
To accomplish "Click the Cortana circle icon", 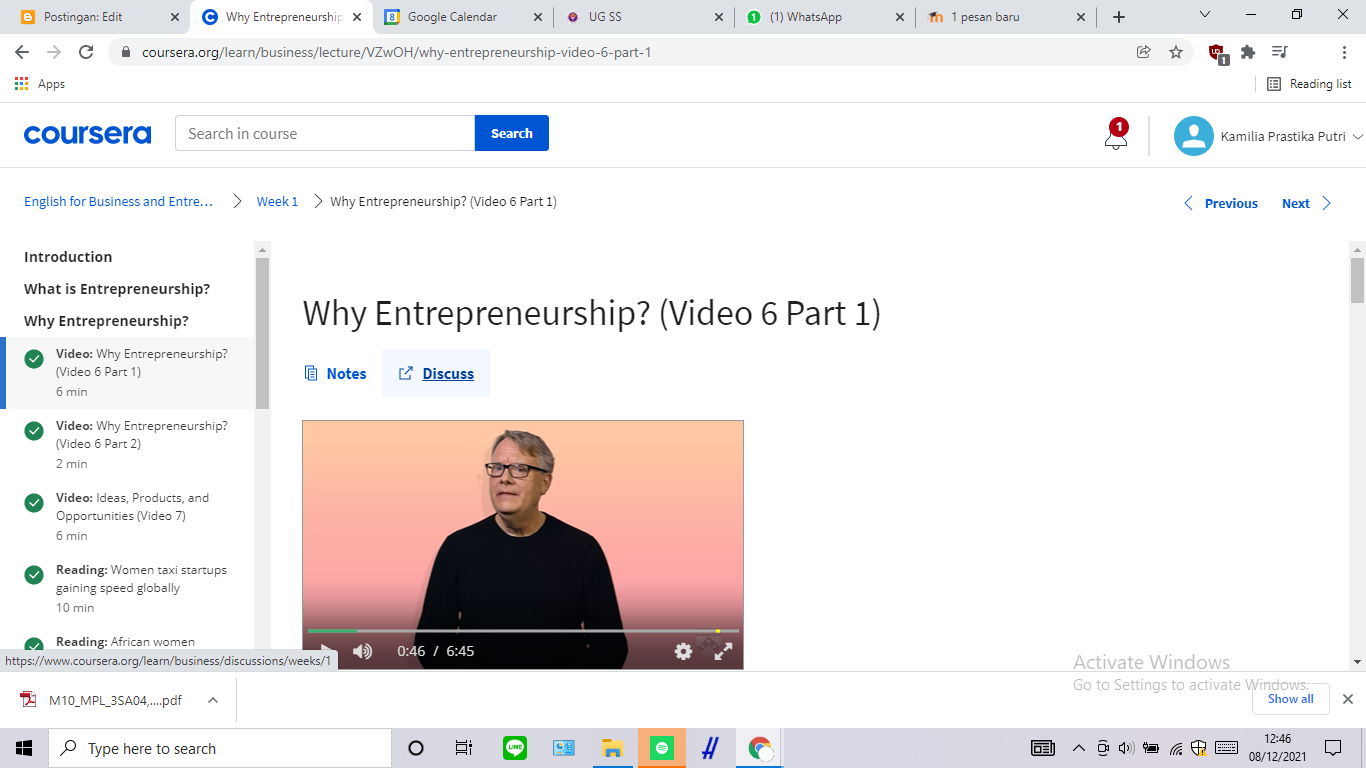I will point(416,748).
